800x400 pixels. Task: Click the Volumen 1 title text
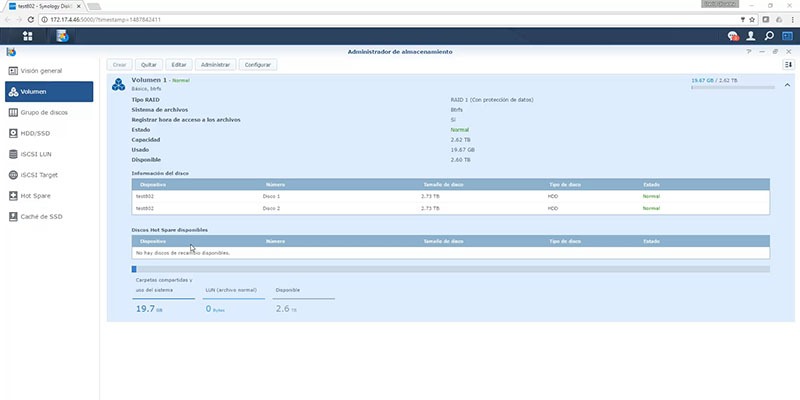pyautogui.click(x=149, y=80)
